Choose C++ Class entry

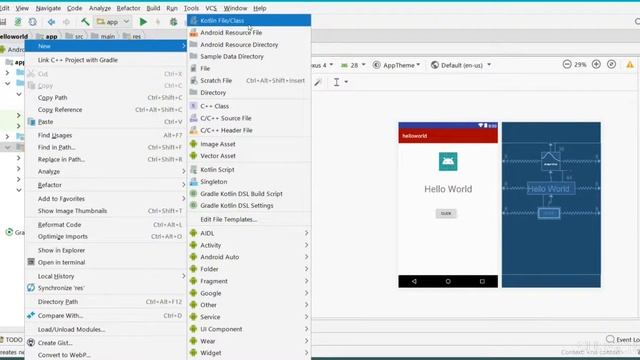(249, 106)
